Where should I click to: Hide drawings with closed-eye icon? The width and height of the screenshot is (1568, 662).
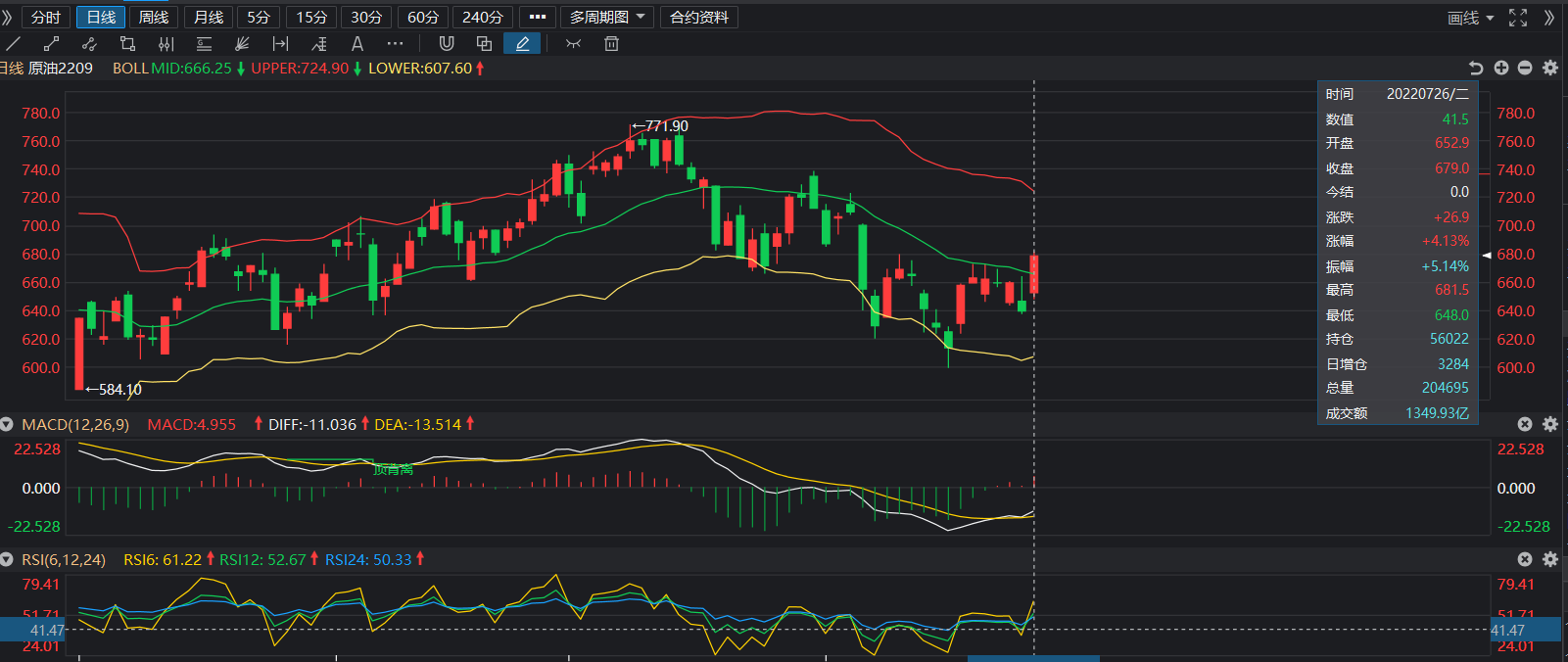(574, 43)
